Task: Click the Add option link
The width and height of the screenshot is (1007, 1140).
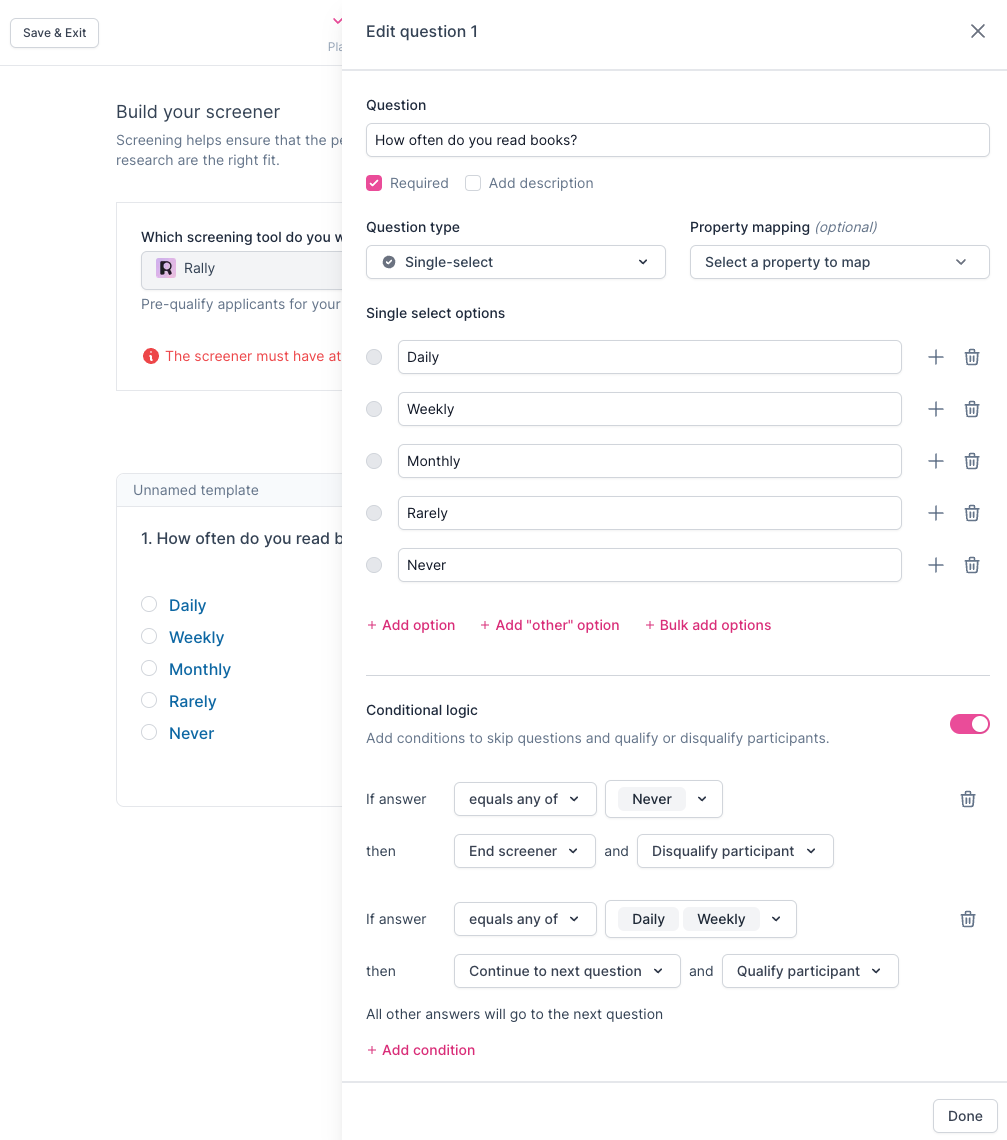Action: [411, 625]
